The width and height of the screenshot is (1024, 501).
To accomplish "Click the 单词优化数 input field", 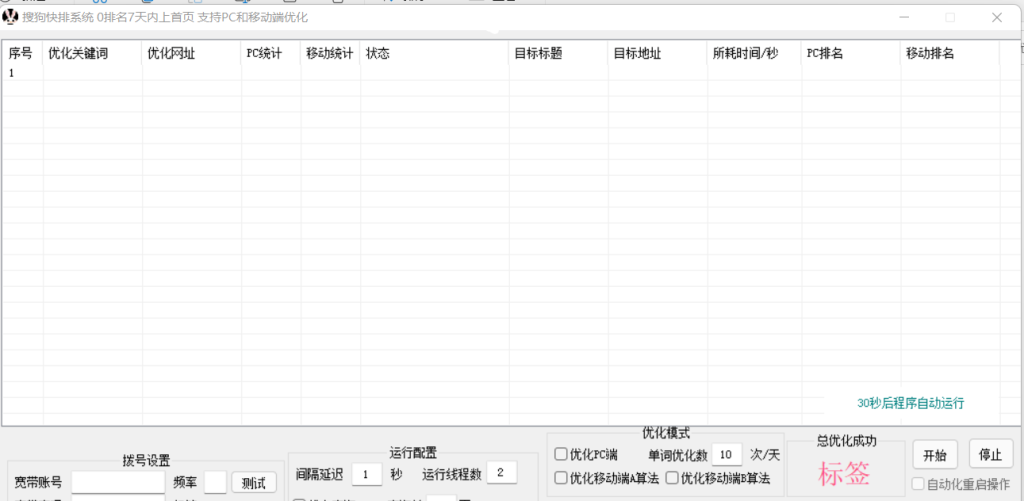I will pos(727,455).
